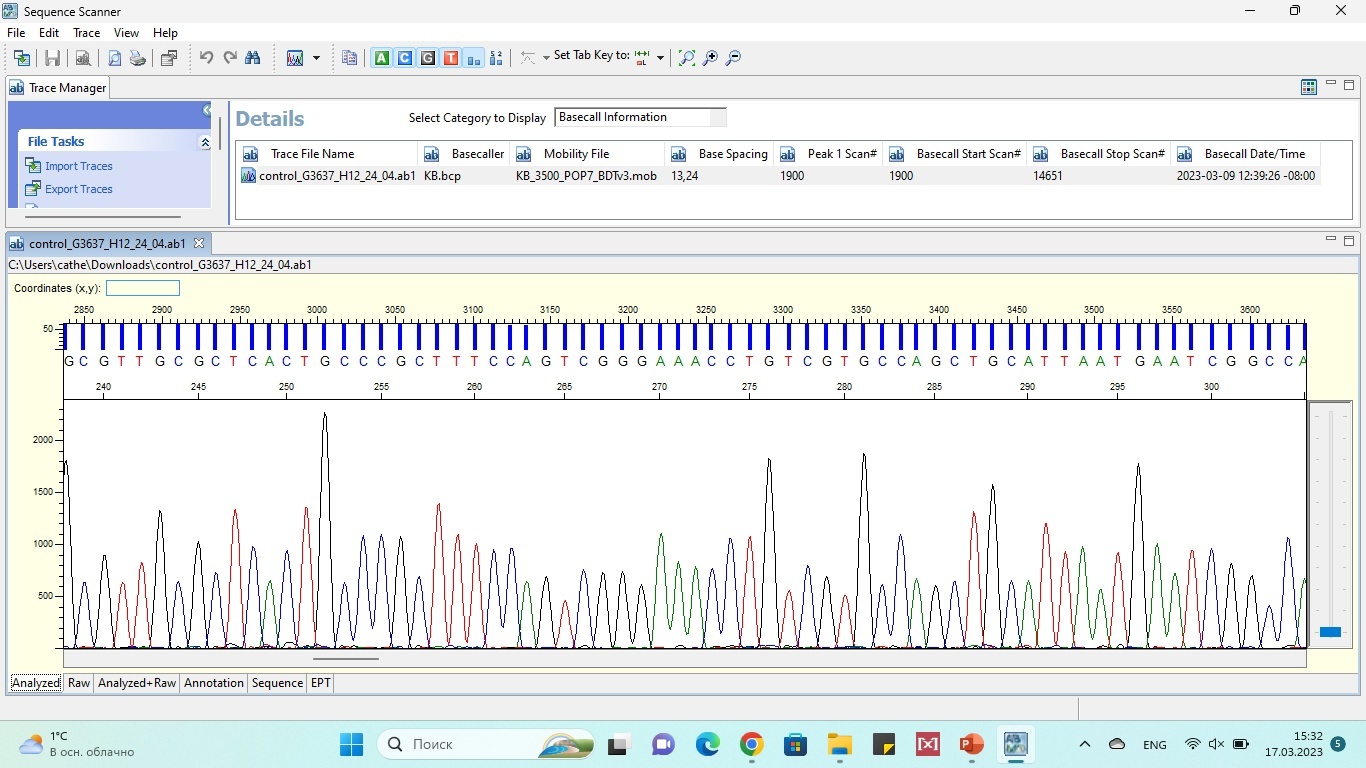Click the Full View zoom icon
This screenshot has height=768, width=1366.
click(x=686, y=58)
